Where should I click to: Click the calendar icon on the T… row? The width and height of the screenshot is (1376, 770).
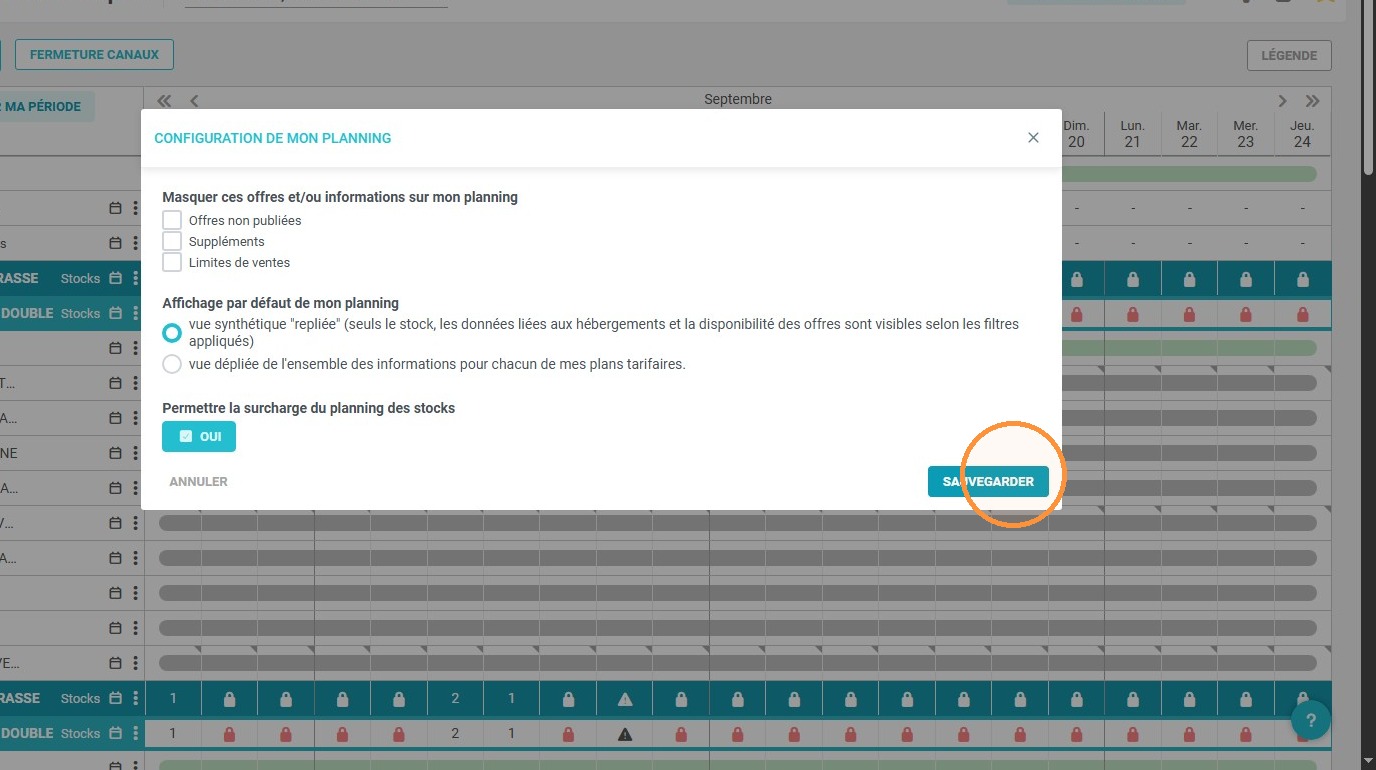click(115, 383)
